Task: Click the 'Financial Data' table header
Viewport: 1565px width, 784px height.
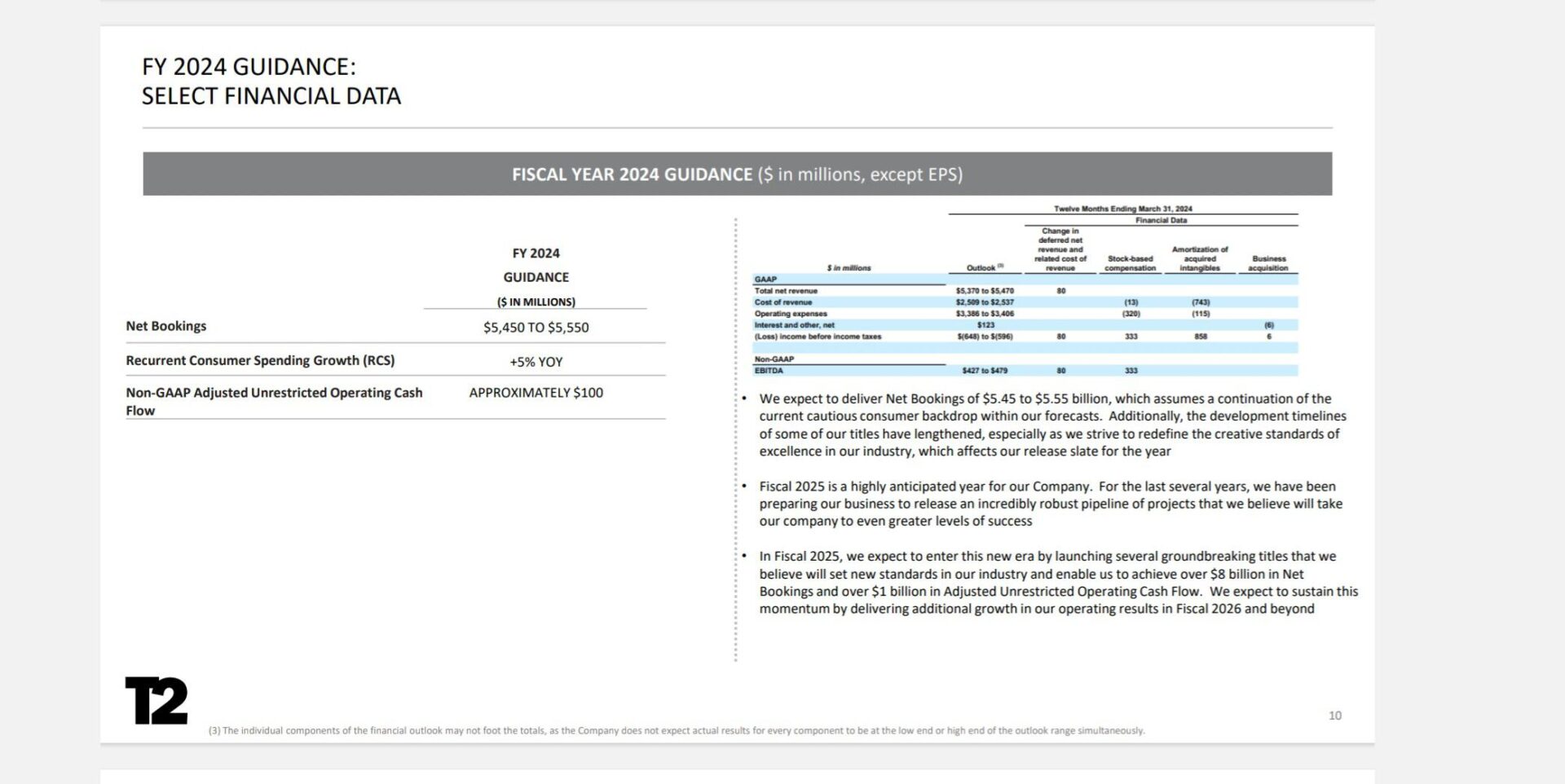Action: pos(1161,220)
